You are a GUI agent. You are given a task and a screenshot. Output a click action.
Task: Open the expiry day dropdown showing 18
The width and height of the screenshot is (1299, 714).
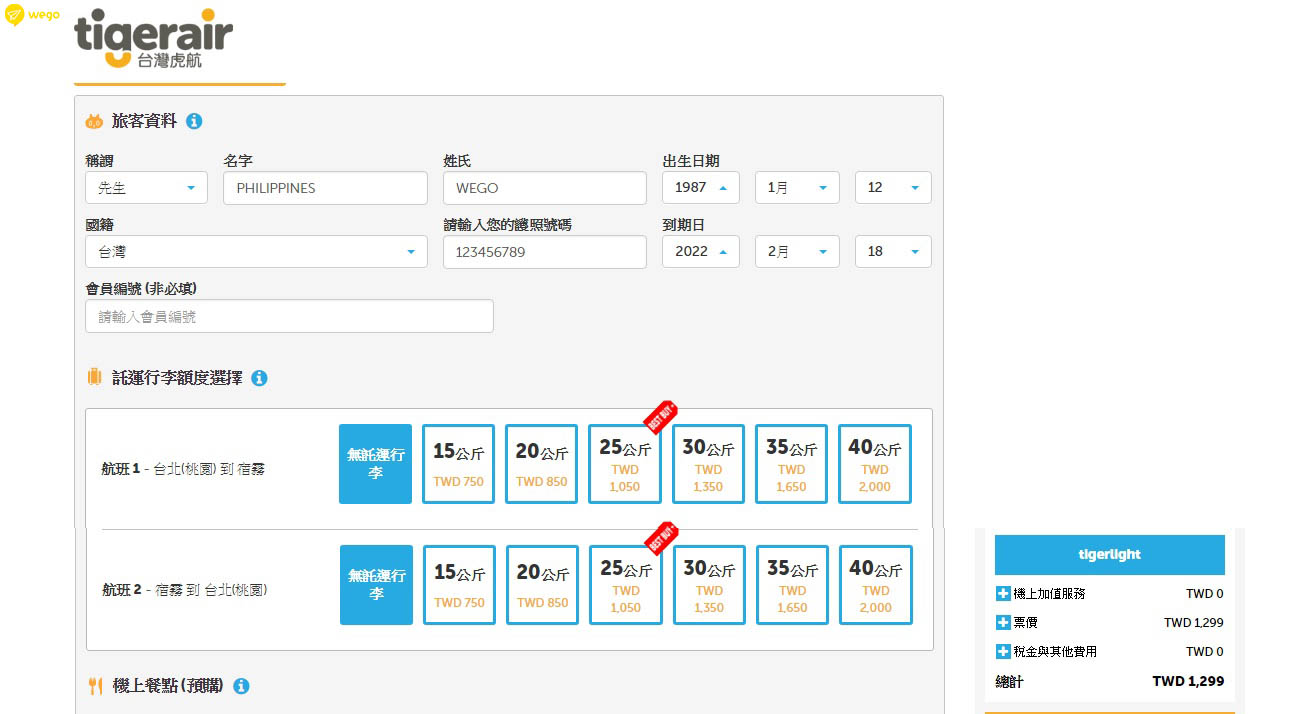(893, 252)
